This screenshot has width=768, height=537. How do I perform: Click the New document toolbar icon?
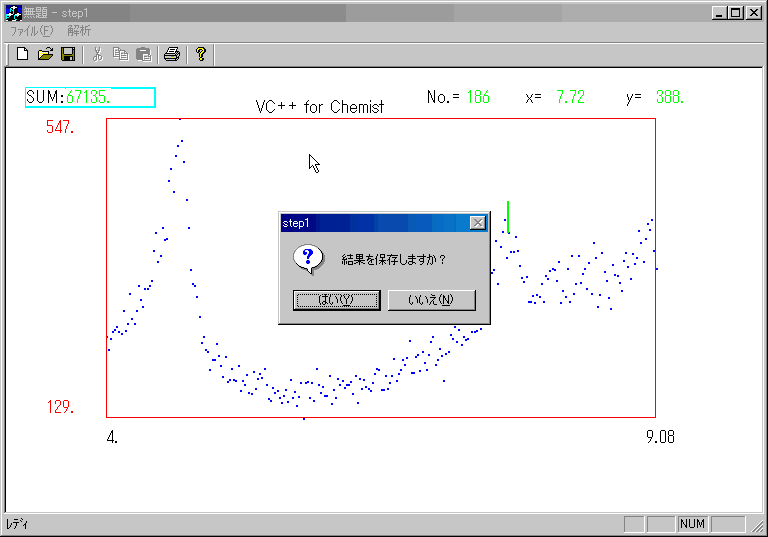click(x=23, y=54)
